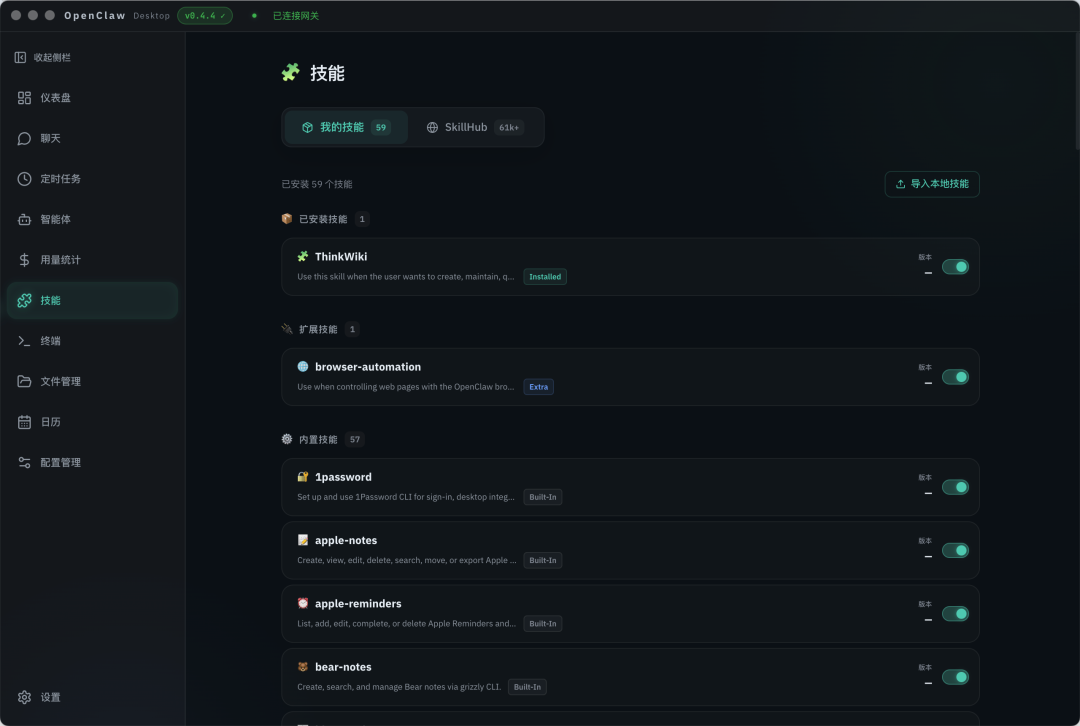Click the 已连接网关 status text

[x=295, y=15]
